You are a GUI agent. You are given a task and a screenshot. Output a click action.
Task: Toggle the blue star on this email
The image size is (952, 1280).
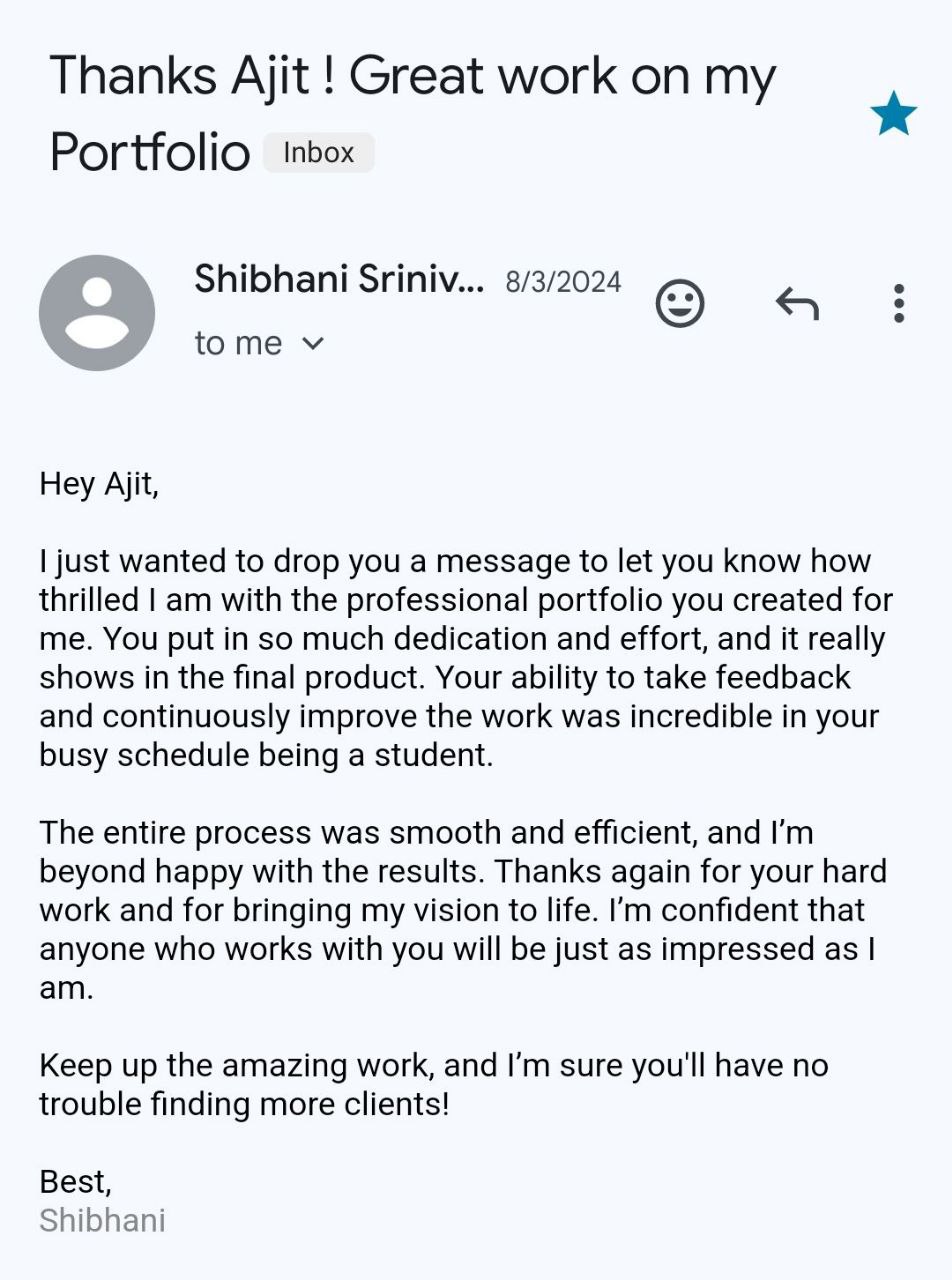pyautogui.click(x=893, y=113)
